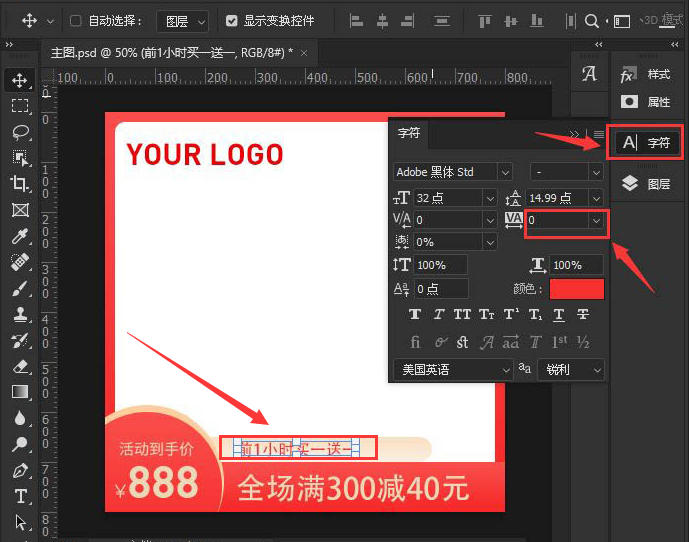
Task: Select the Path Selection tool
Action: 19,522
